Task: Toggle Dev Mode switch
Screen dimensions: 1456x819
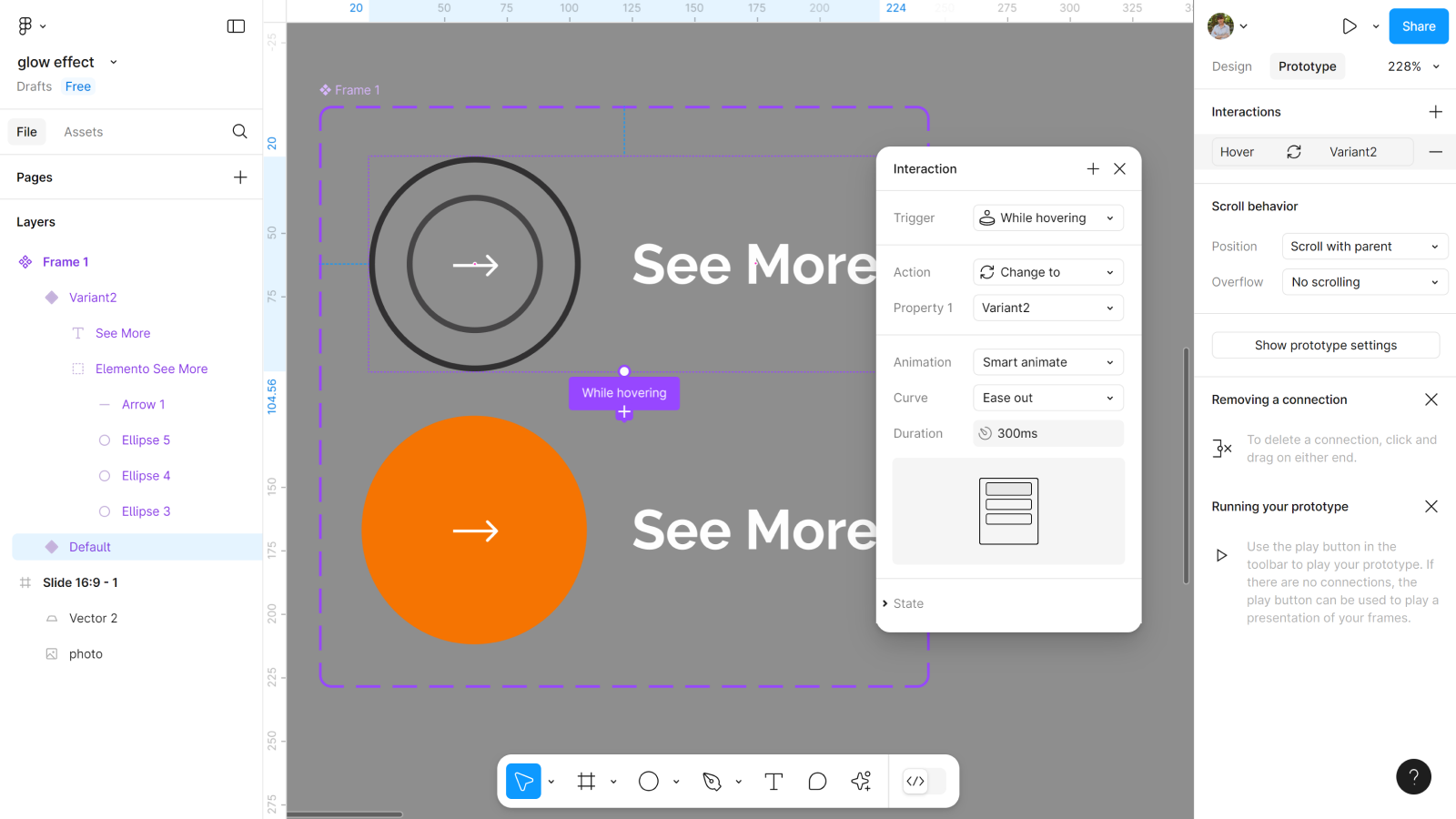Action: [x=924, y=782]
